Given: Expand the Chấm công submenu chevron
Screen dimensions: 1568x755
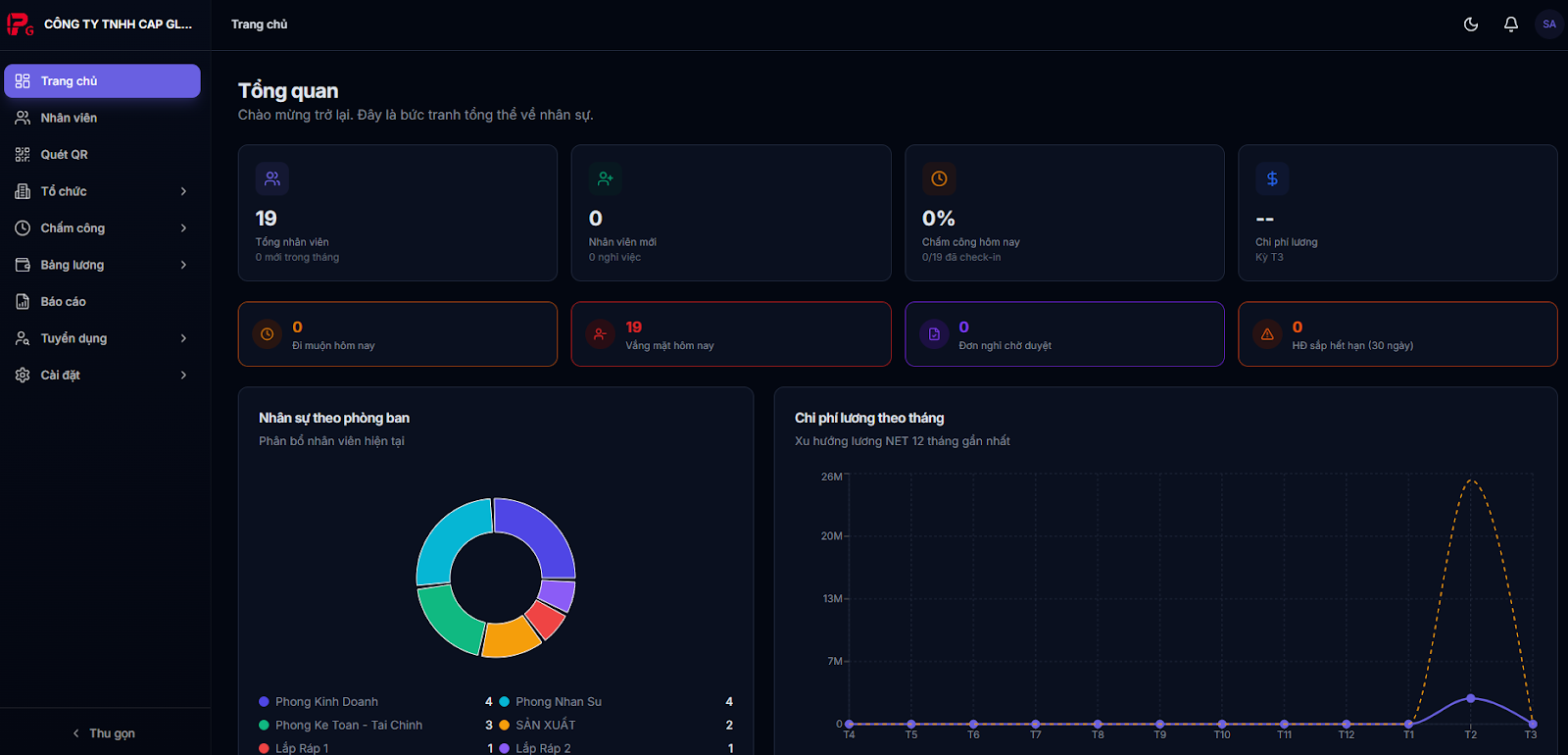Looking at the screenshot, I should click(x=183, y=228).
